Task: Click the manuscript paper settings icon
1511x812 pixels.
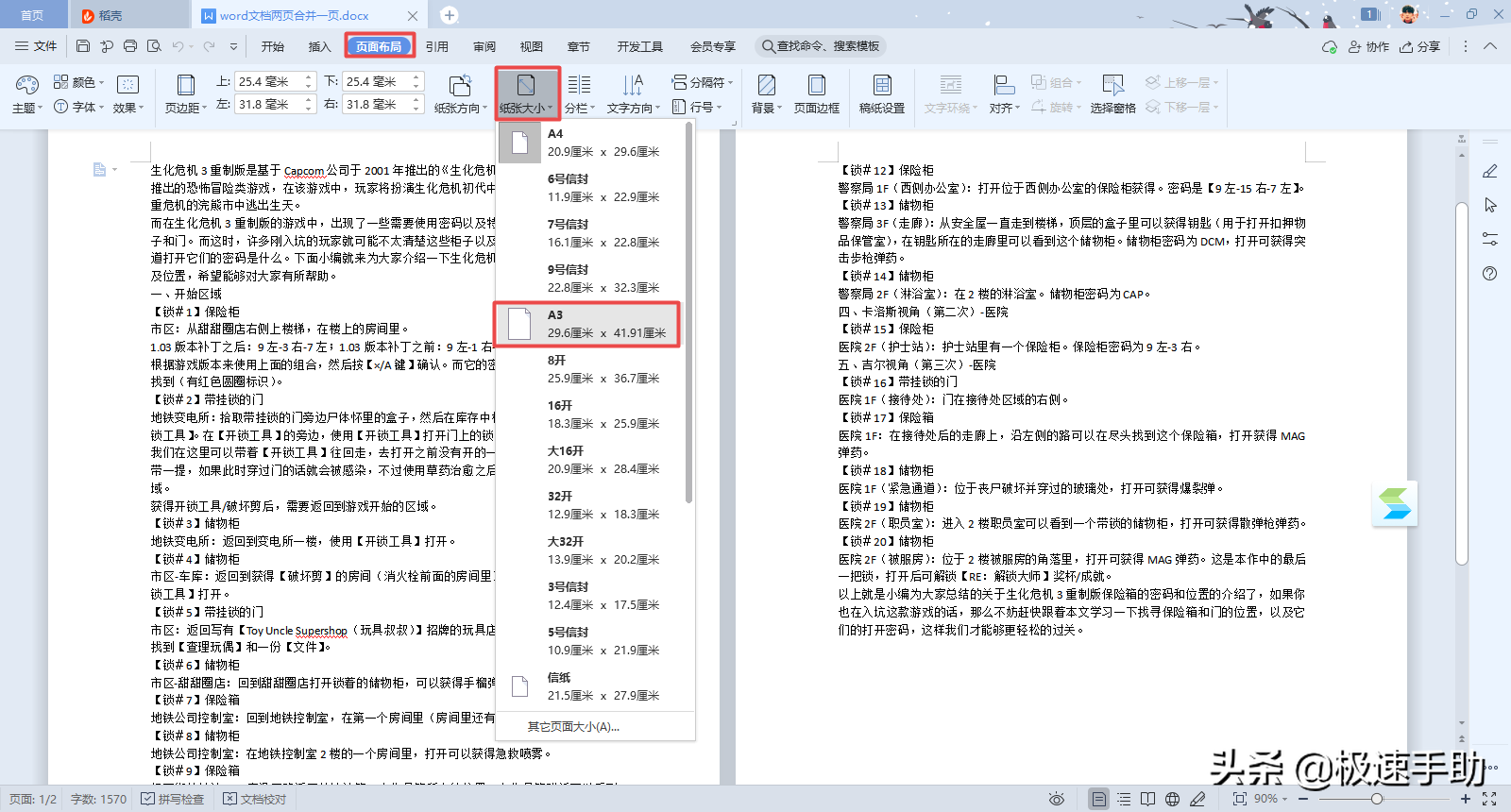Action: coord(881,93)
